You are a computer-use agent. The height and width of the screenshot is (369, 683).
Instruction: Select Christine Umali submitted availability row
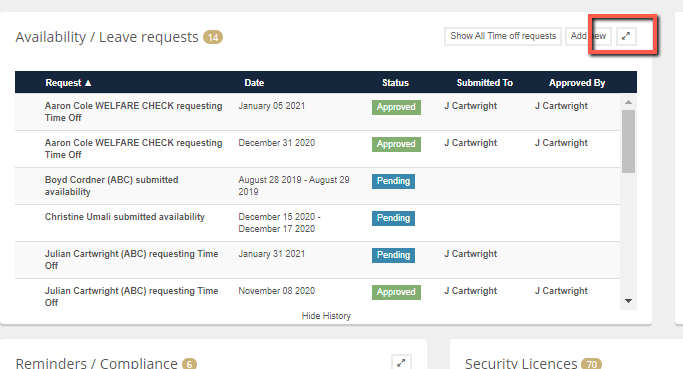[x=318, y=223]
